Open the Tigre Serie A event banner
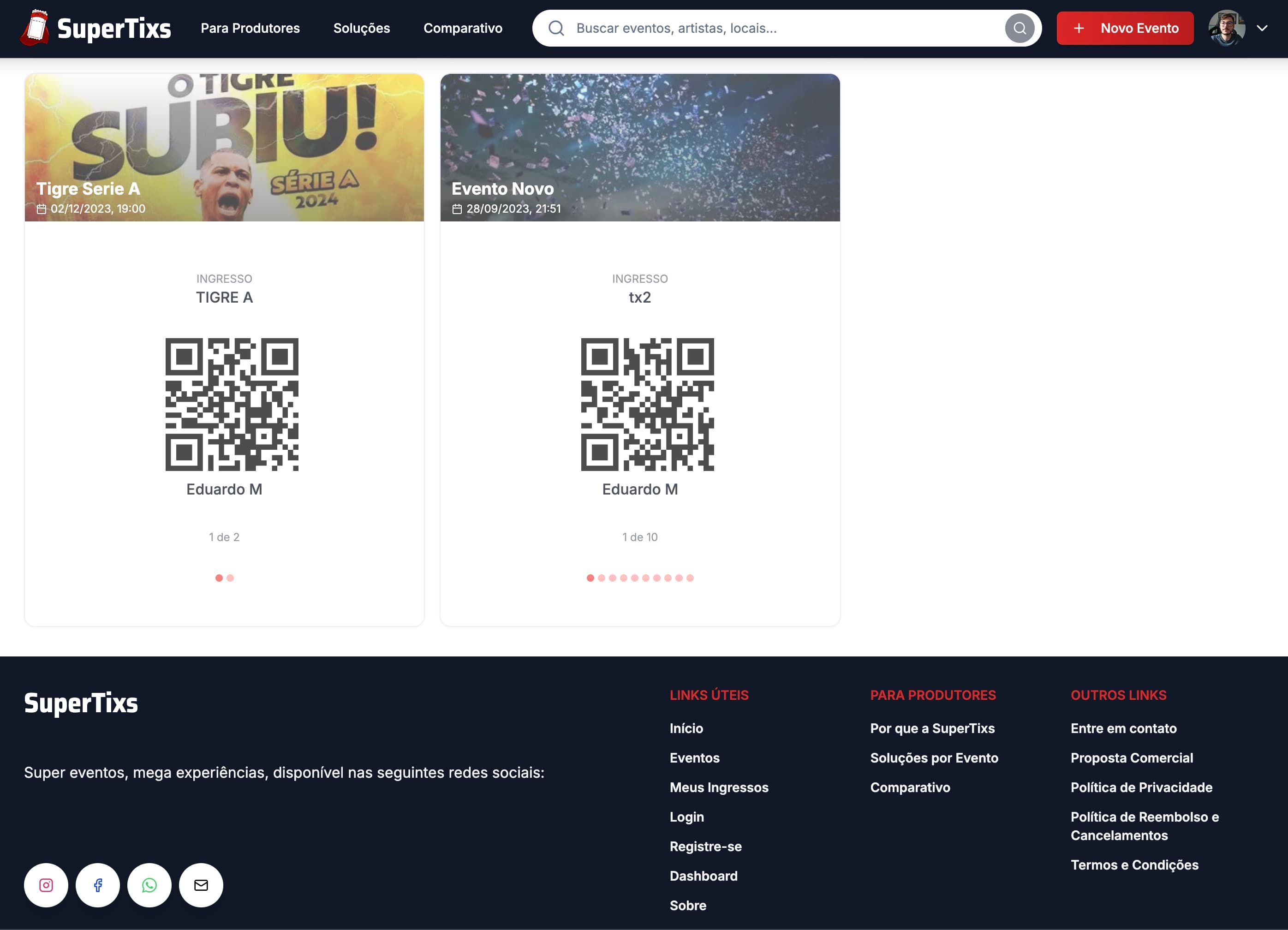This screenshot has height=930, width=1288. pos(224,147)
